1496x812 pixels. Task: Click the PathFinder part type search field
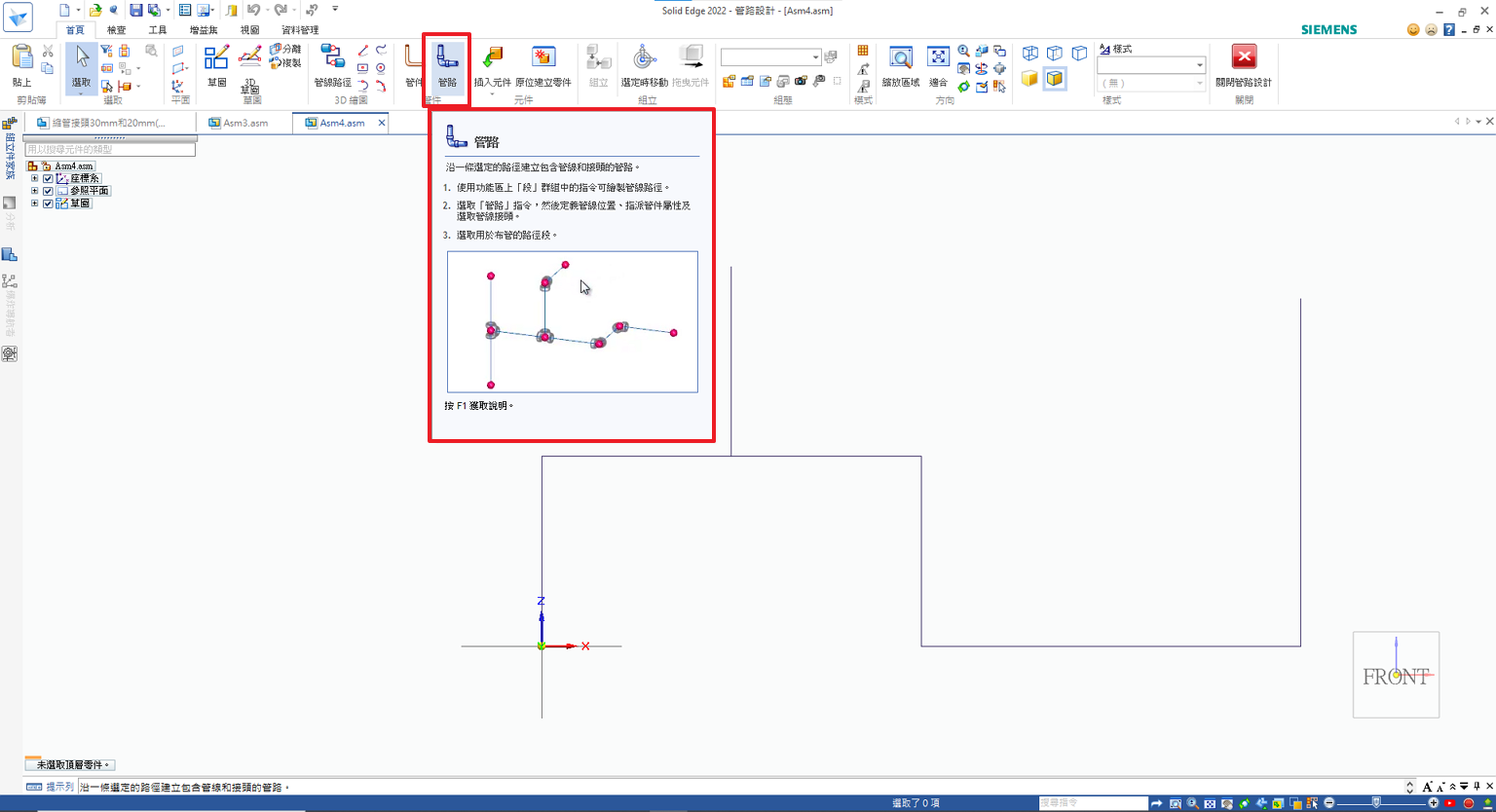click(110, 150)
